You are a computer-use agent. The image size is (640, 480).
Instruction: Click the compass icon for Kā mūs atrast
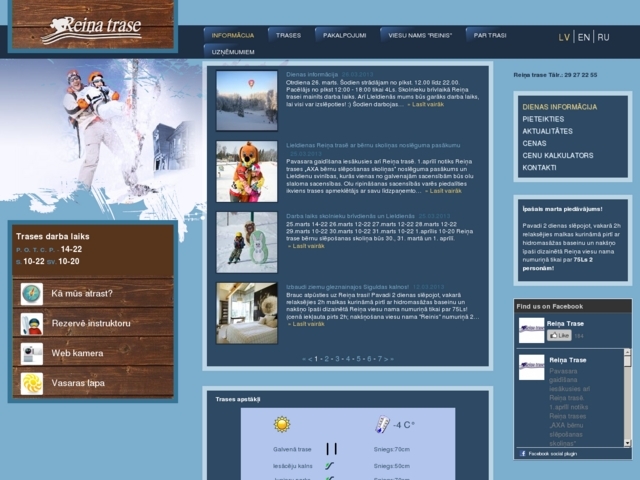(x=32, y=294)
